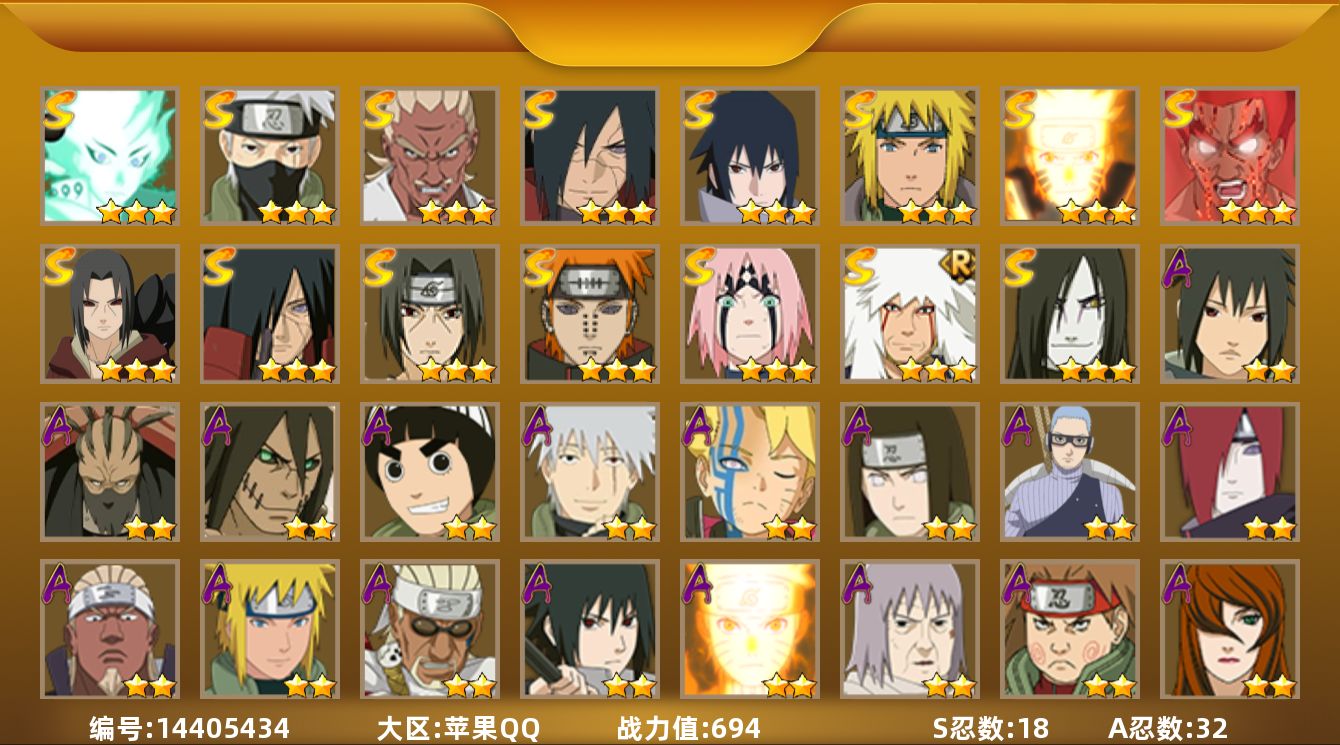Select the auburn-haired Mei portrait

[1229, 629]
